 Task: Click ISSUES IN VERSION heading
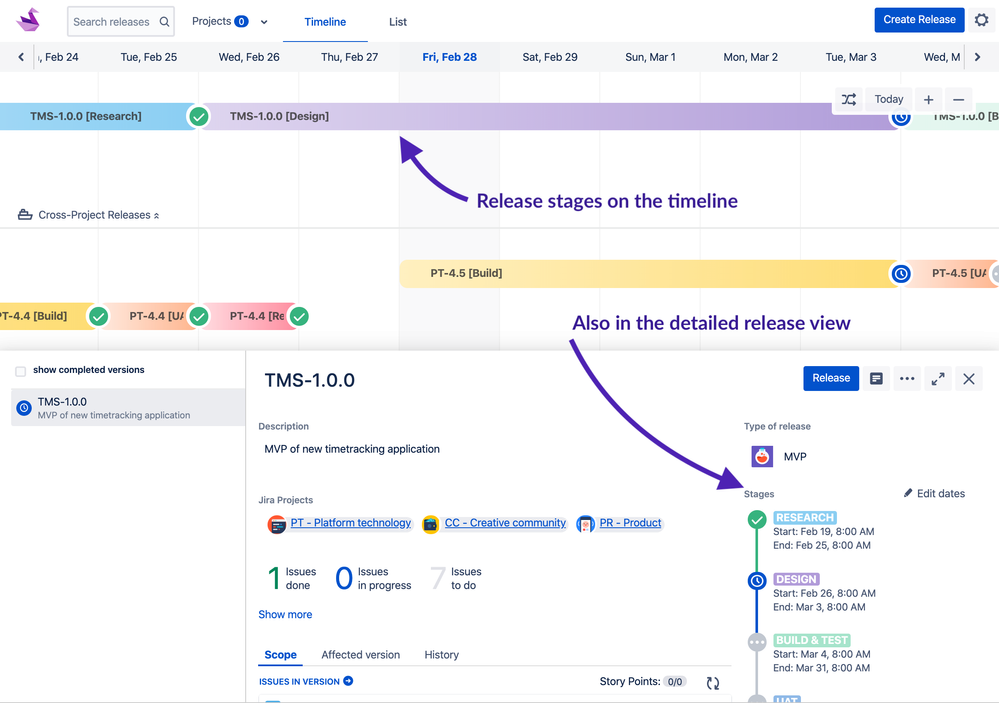coord(299,681)
